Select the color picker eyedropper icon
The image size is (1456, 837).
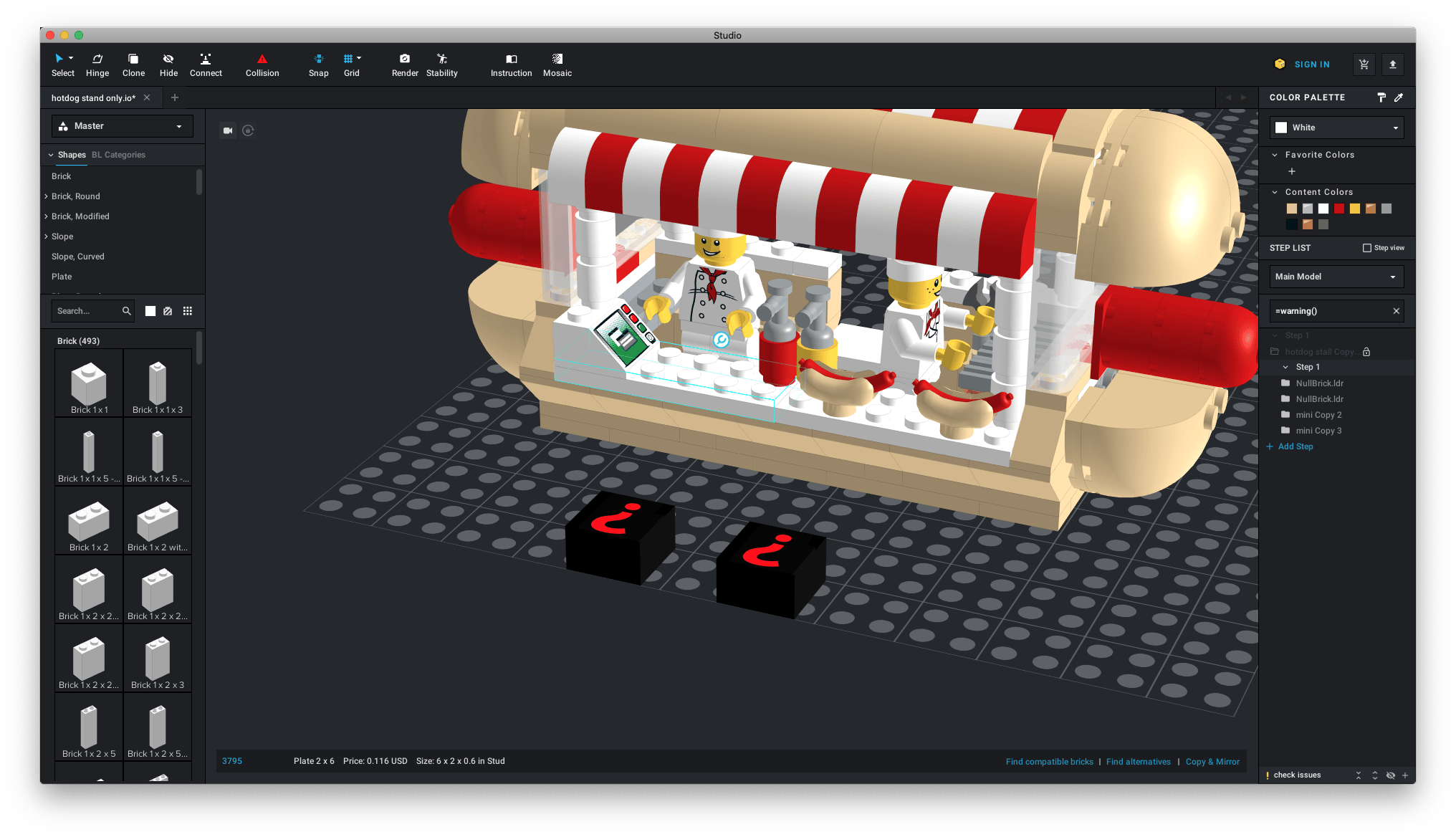1399,97
